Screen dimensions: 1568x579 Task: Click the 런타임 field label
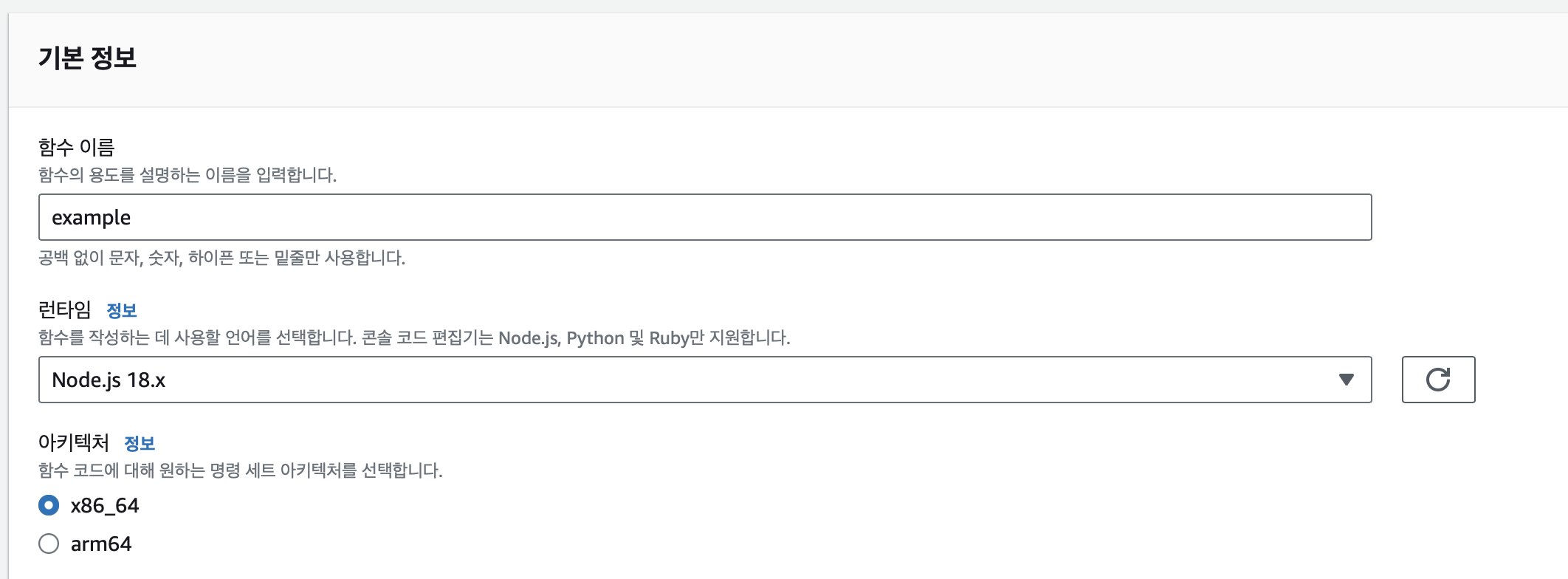65,309
